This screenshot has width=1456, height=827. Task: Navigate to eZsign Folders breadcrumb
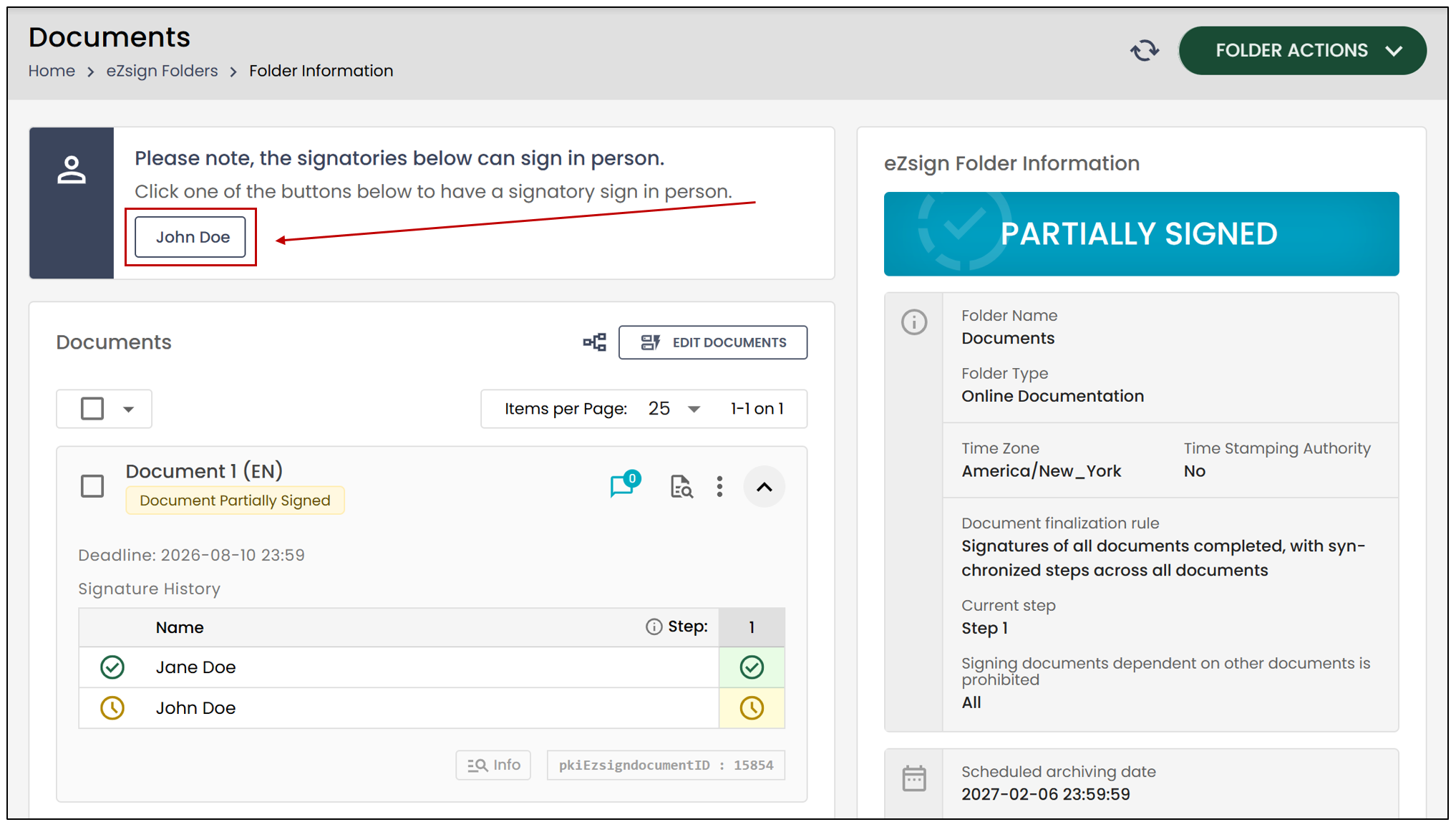pyautogui.click(x=162, y=71)
